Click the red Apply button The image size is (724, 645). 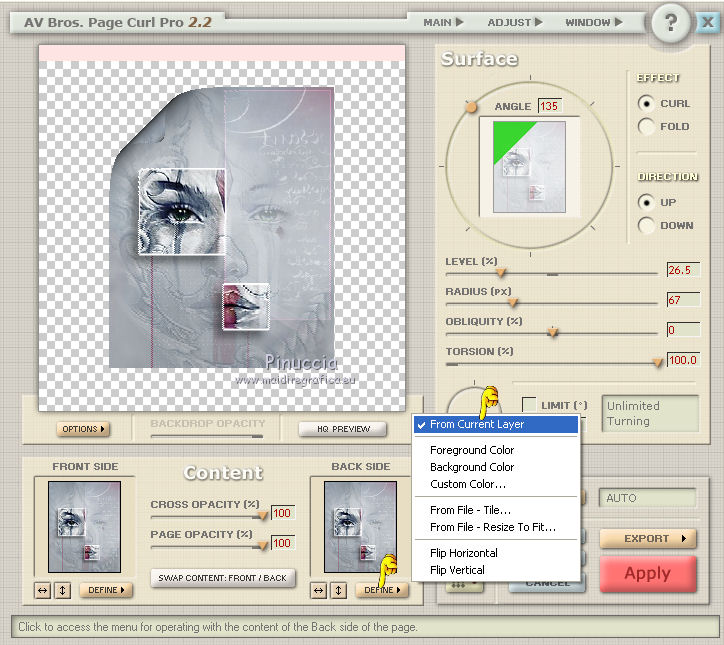(x=648, y=573)
